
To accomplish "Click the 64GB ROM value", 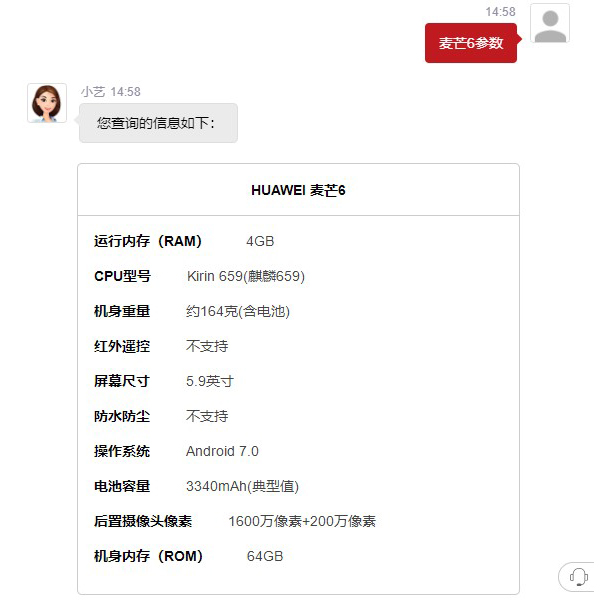I will [x=265, y=556].
